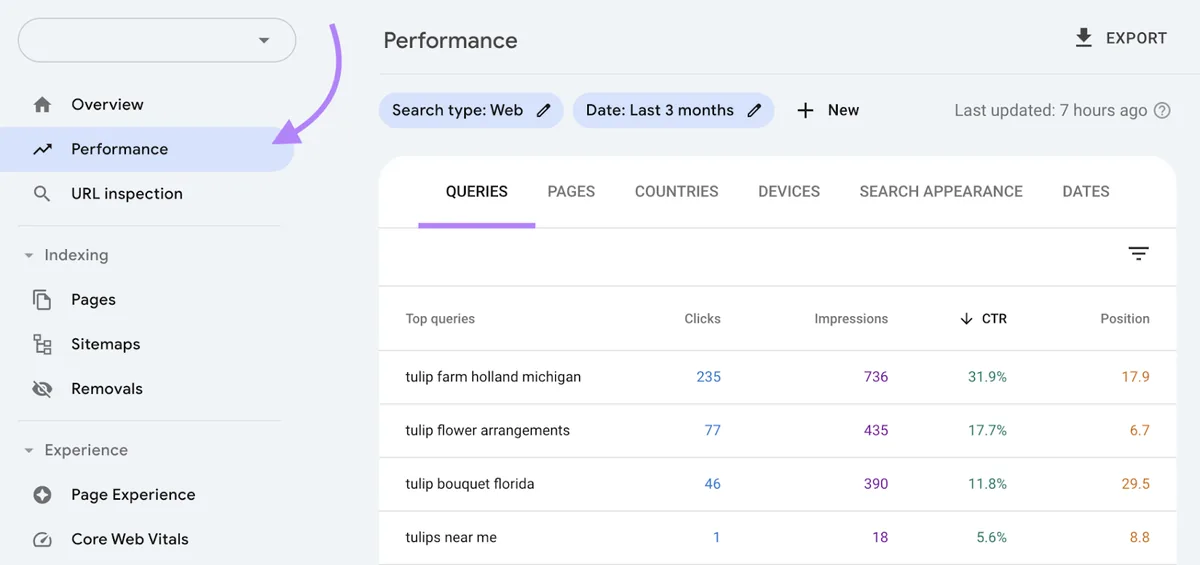Image resolution: width=1200 pixels, height=565 pixels.
Task: Click the table filter rows icon
Action: point(1138,254)
